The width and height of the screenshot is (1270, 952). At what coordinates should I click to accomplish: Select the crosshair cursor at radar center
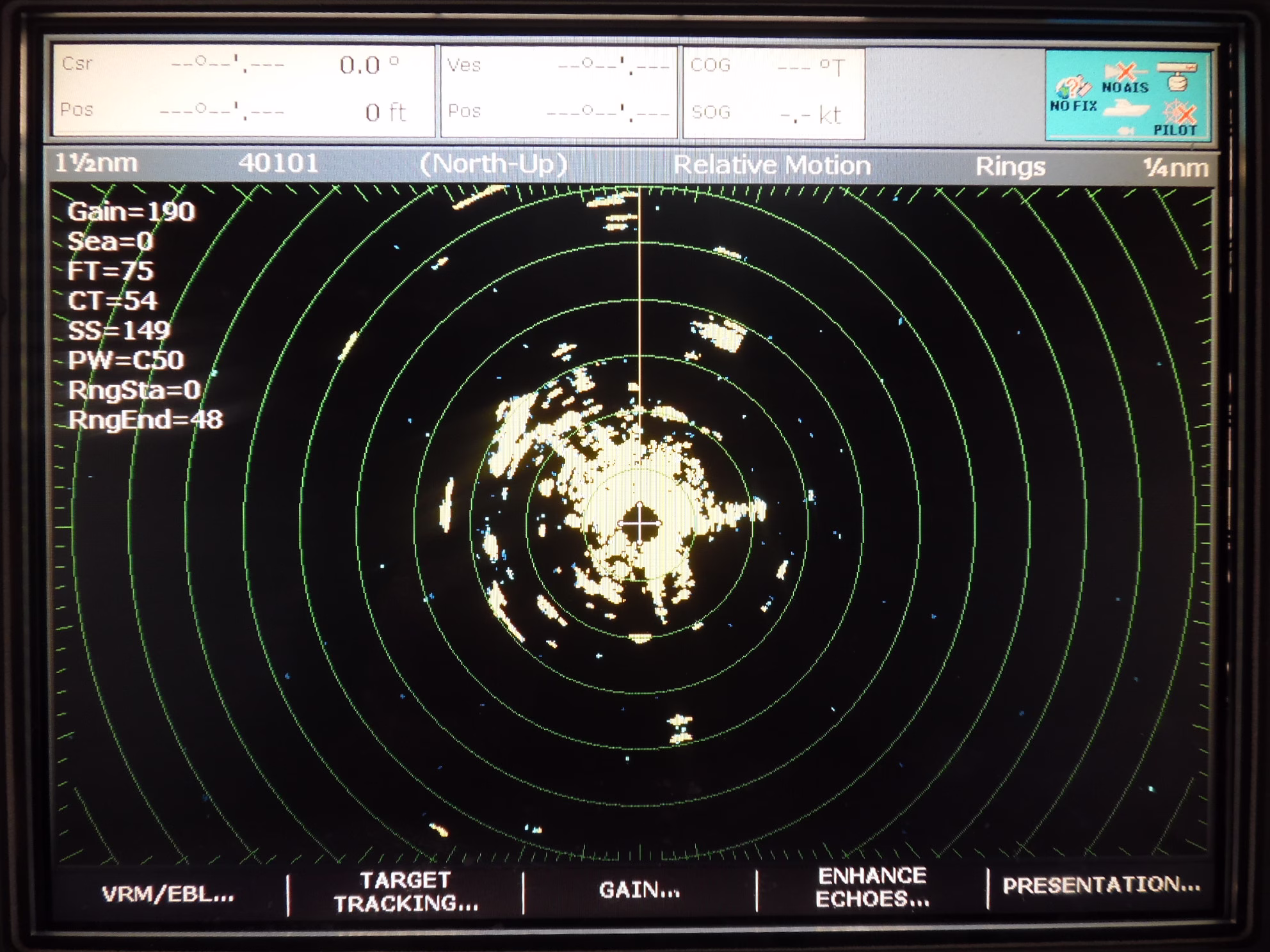tap(639, 524)
